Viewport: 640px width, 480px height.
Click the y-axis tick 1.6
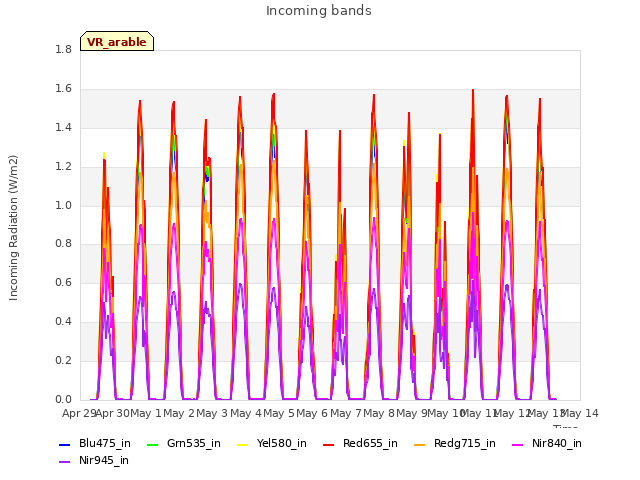pyautogui.click(x=63, y=89)
